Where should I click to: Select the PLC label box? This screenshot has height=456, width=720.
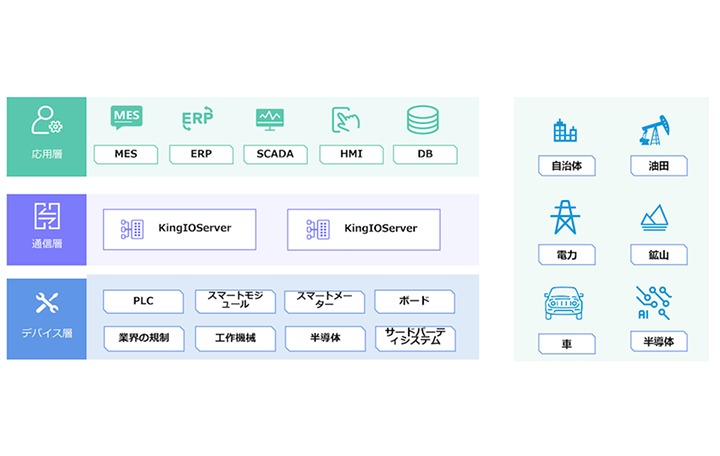coord(144,301)
